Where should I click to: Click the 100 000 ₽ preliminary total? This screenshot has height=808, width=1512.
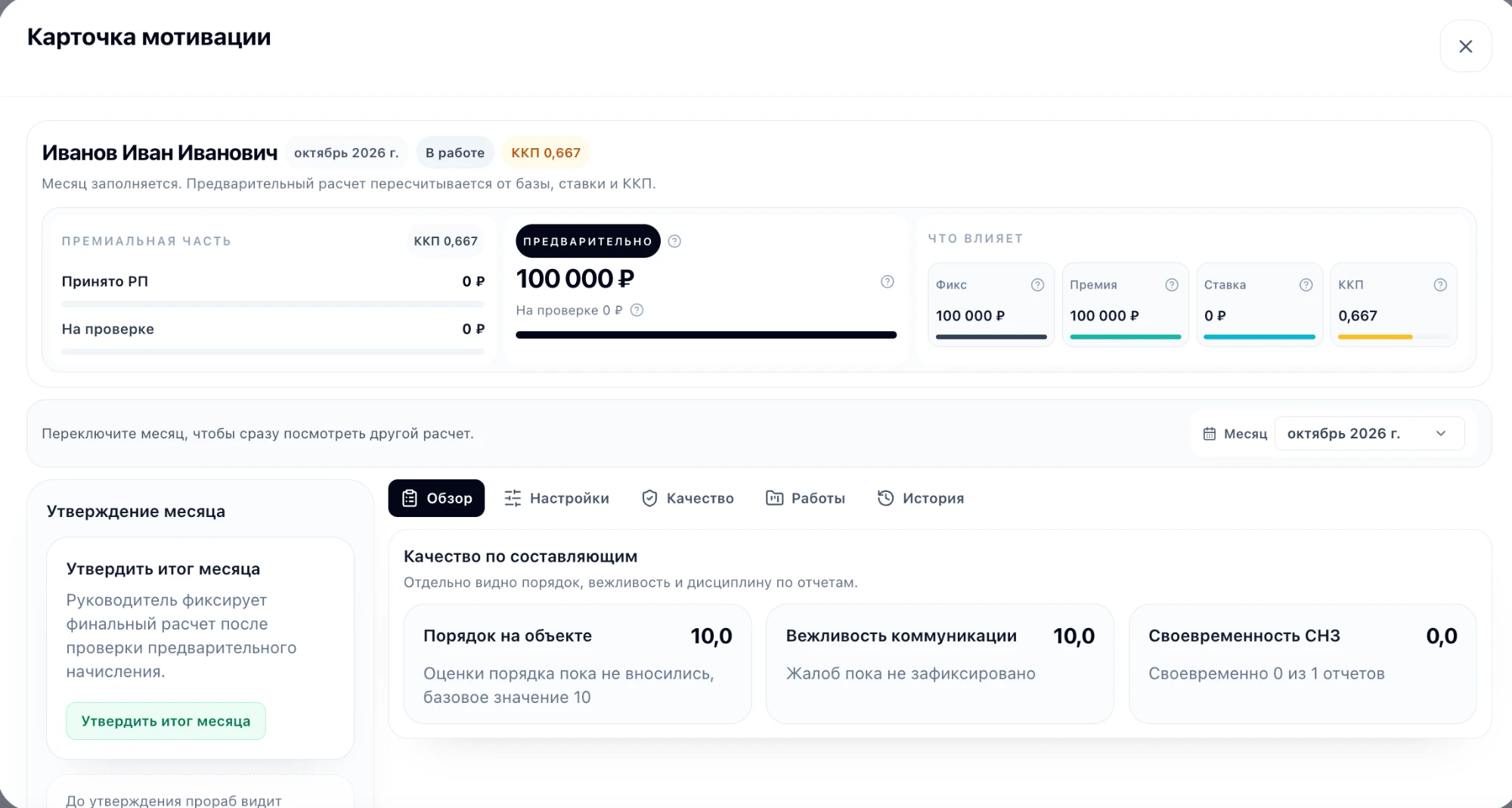[575, 279]
